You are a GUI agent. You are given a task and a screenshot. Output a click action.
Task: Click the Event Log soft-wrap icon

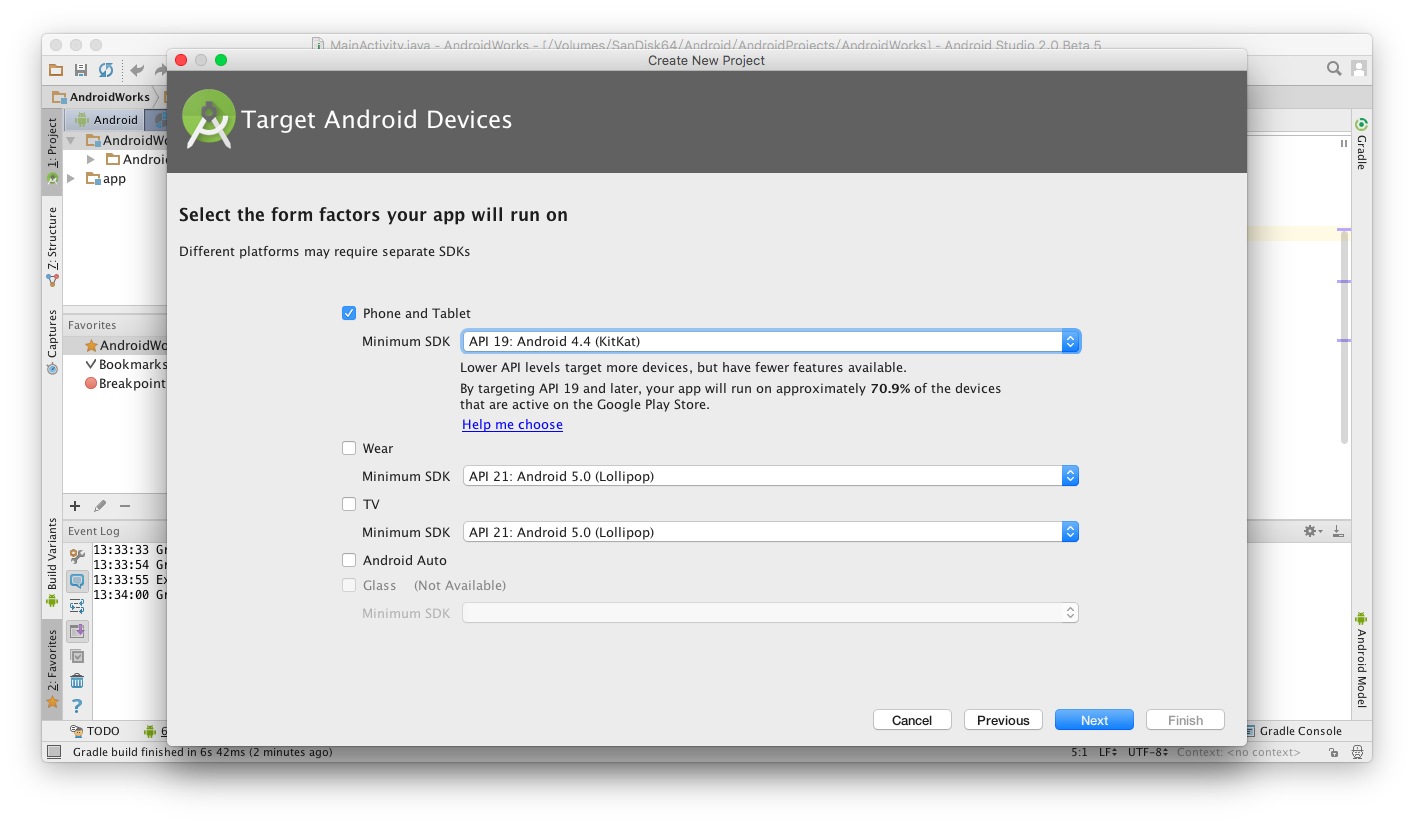tap(77, 606)
